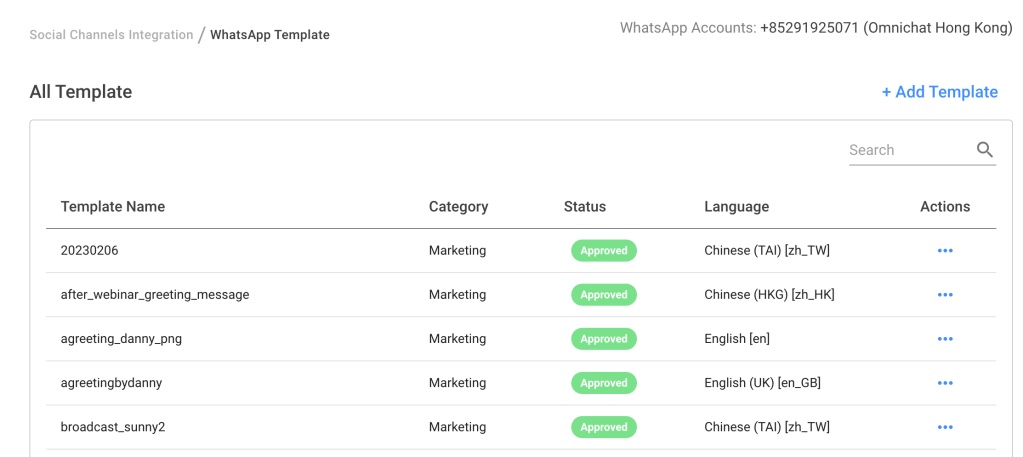The height and width of the screenshot is (457, 1023).
Task: Open actions menu for agreetingbydanny
Action: pos(945,383)
